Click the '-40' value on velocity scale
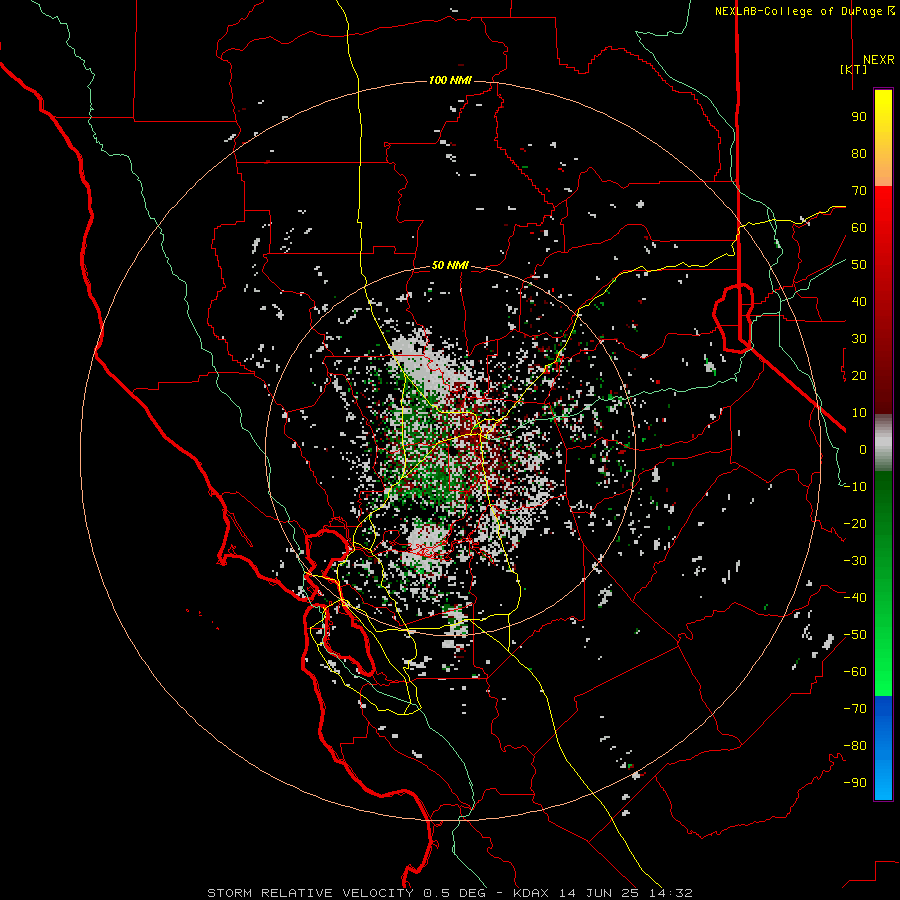Viewport: 900px width, 900px height. (x=855, y=598)
